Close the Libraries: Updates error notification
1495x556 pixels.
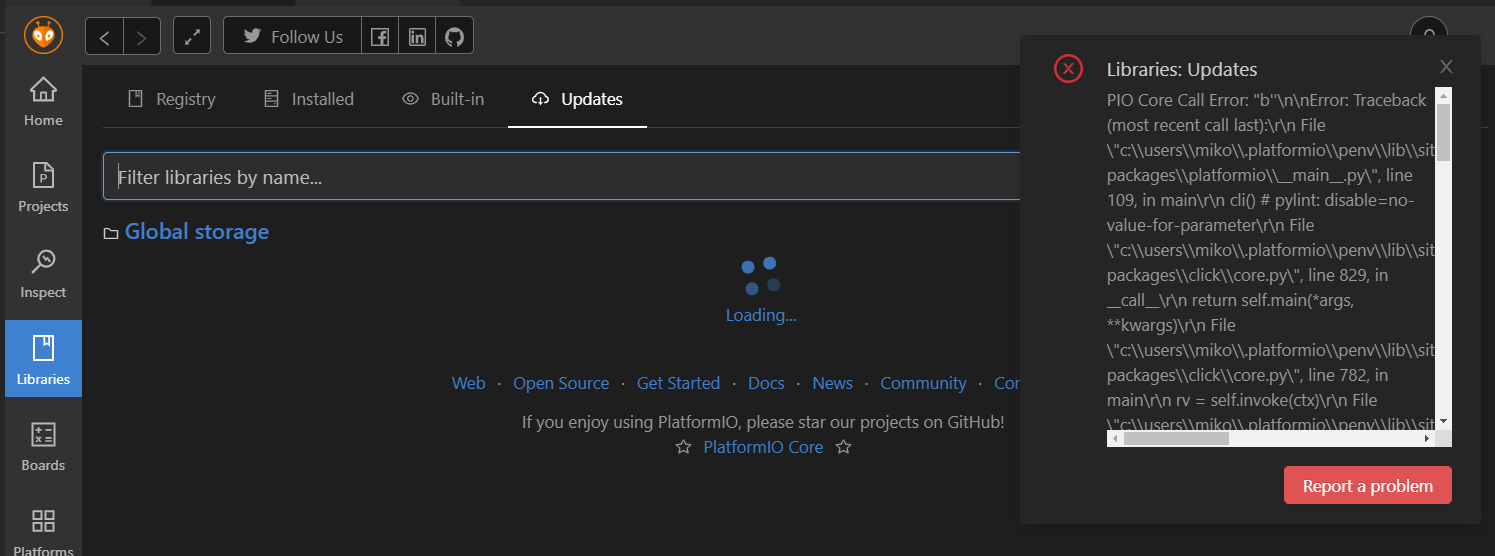[1446, 67]
